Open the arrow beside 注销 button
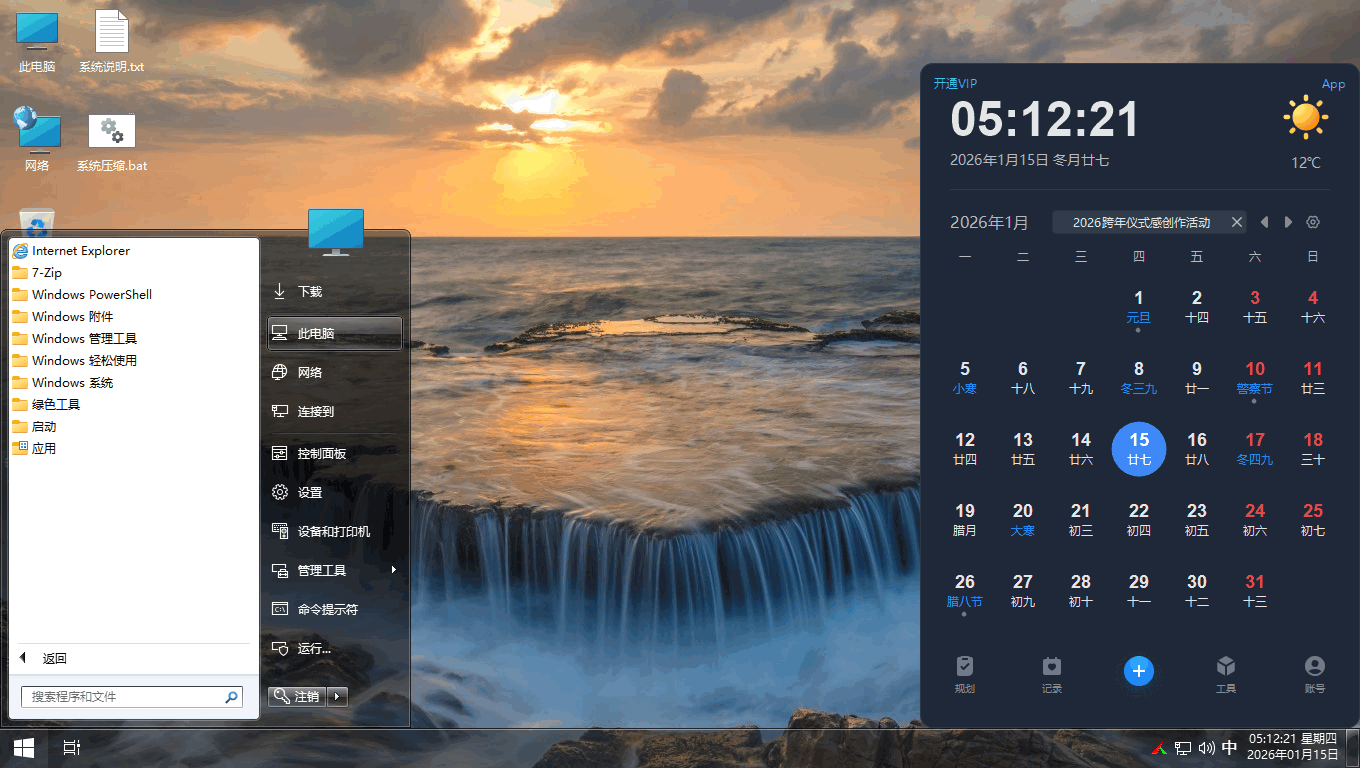Viewport: 1360px width, 768px height. [x=338, y=696]
